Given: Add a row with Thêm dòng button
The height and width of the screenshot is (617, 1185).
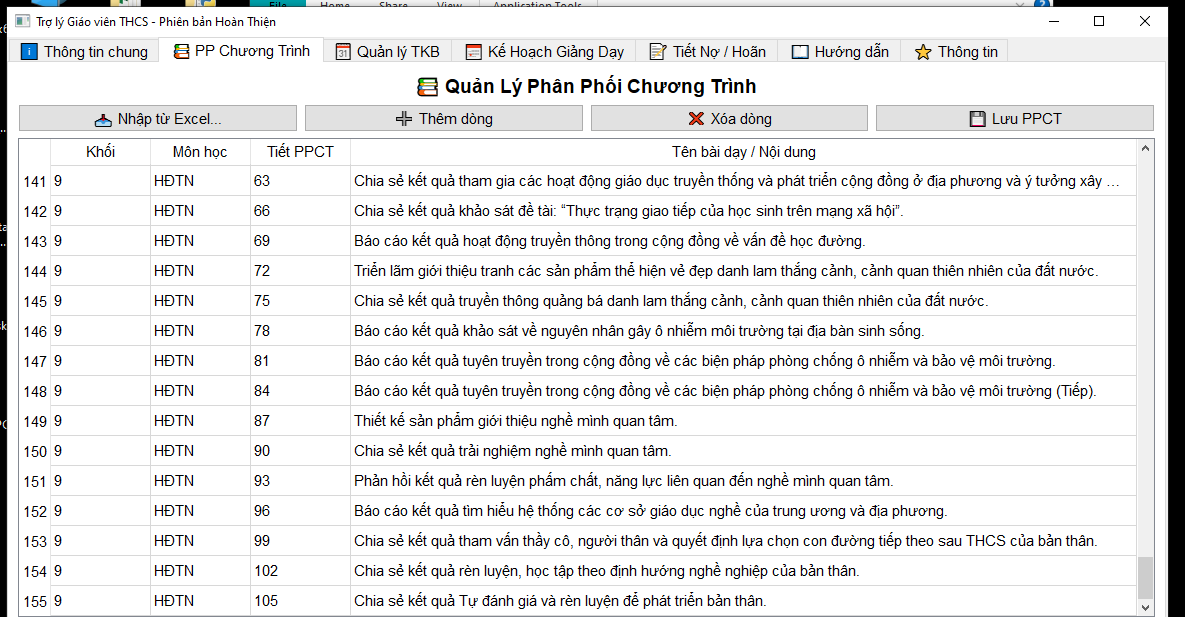Looking at the screenshot, I should pos(443,119).
